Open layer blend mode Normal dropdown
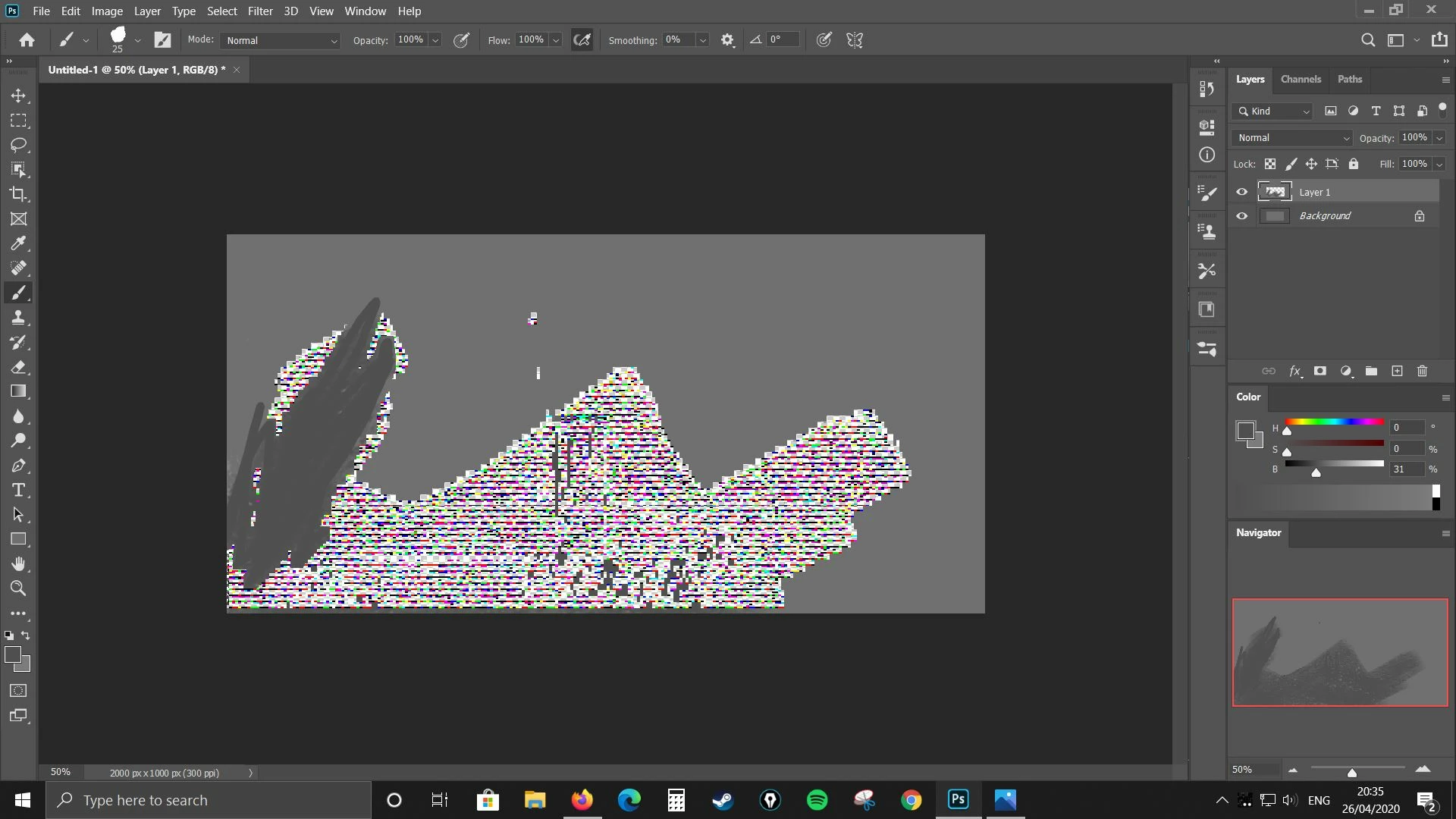Screen dimensions: 1456x819 1292,138
